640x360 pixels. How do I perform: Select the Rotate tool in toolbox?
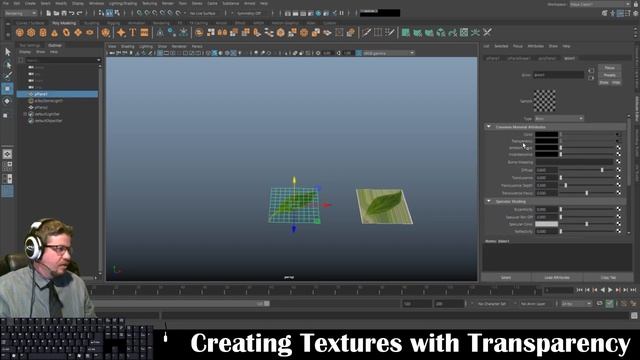click(x=8, y=101)
